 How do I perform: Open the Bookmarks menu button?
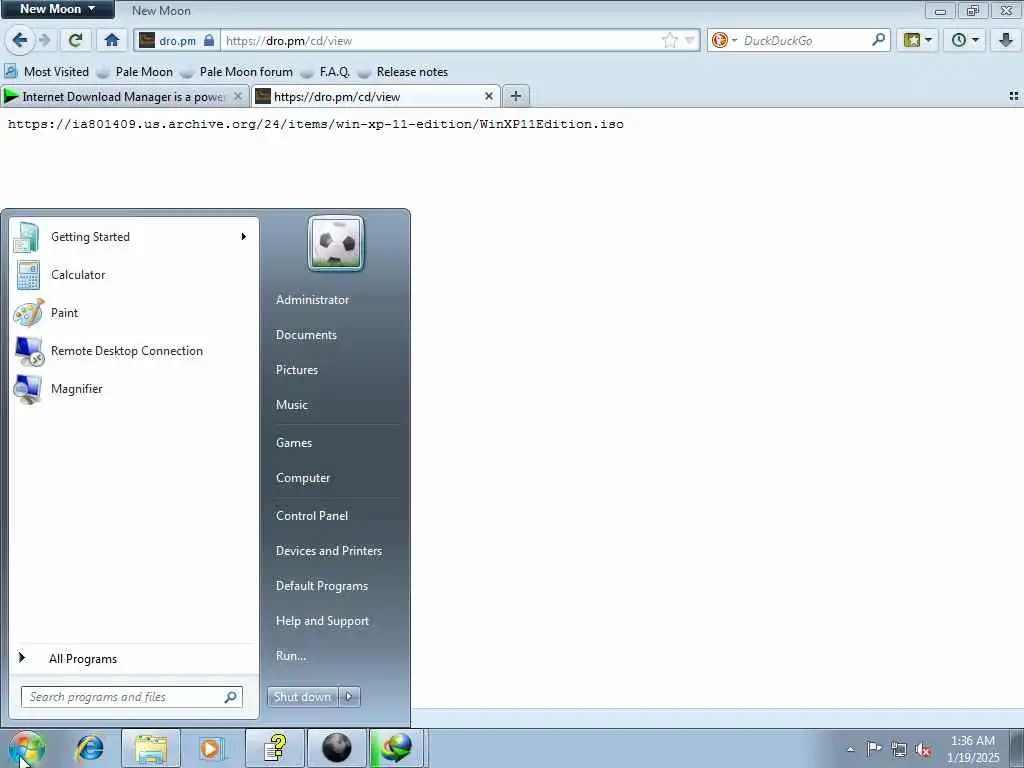[x=918, y=40]
